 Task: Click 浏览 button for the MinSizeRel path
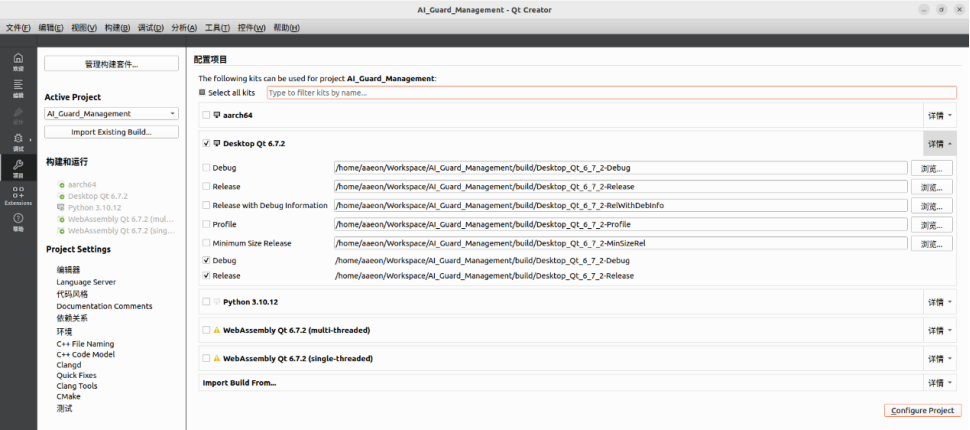tap(932, 244)
